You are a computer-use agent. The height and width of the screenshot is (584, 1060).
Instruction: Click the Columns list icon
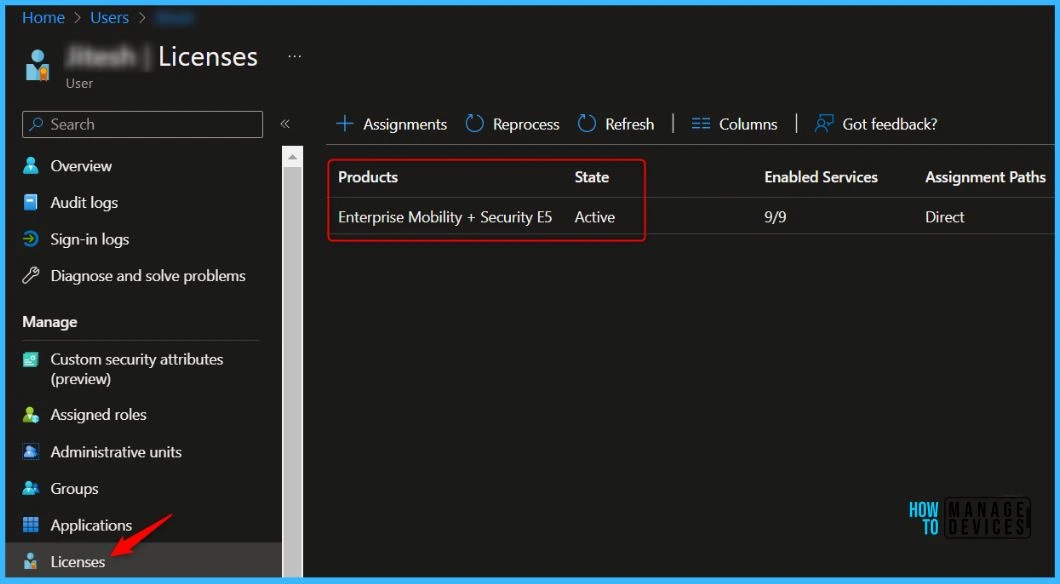click(701, 124)
